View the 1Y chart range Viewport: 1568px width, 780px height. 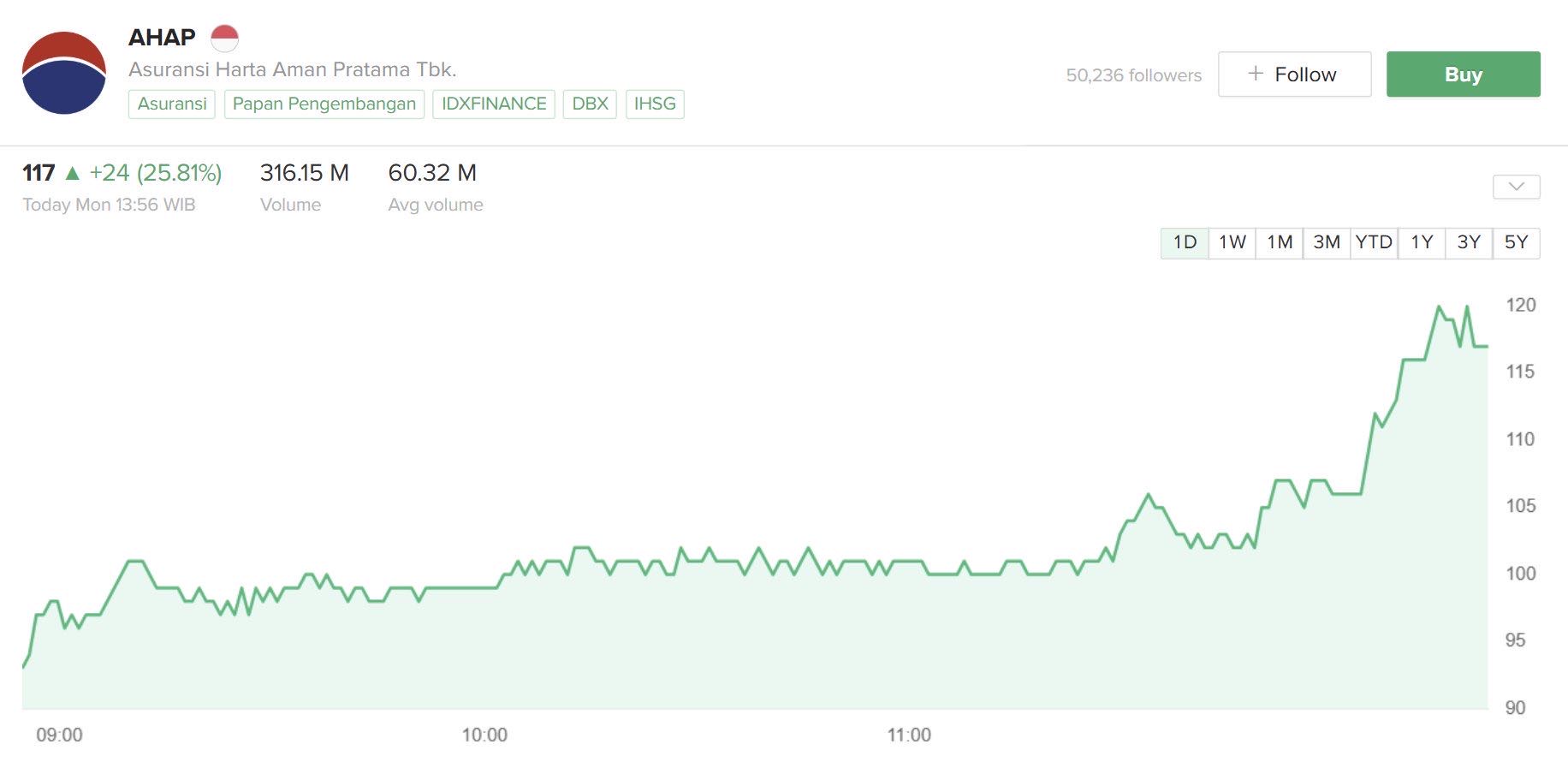click(x=1422, y=242)
